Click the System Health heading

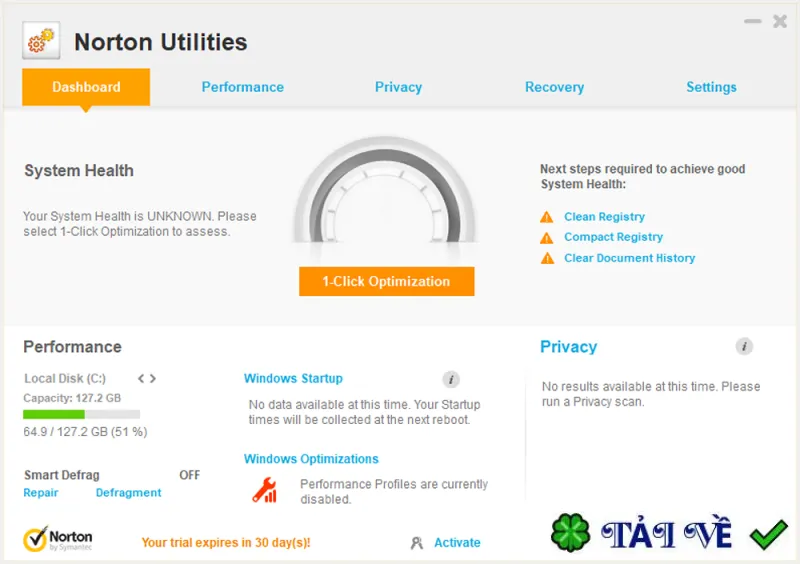(79, 170)
